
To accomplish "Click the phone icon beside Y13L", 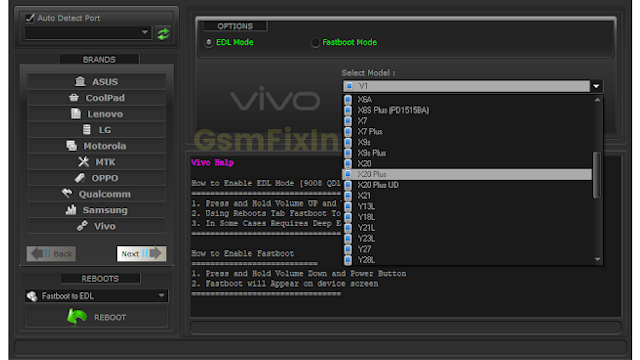I will pos(348,206).
